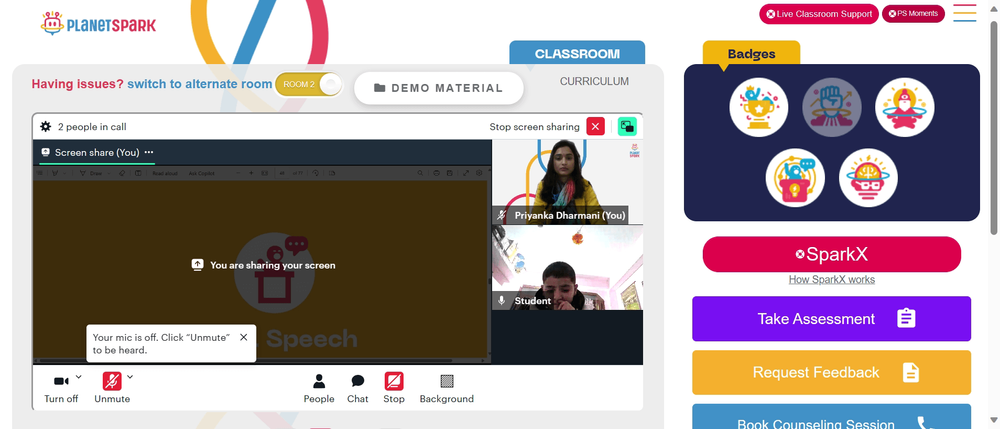Unmute the microphone

(x=112, y=388)
